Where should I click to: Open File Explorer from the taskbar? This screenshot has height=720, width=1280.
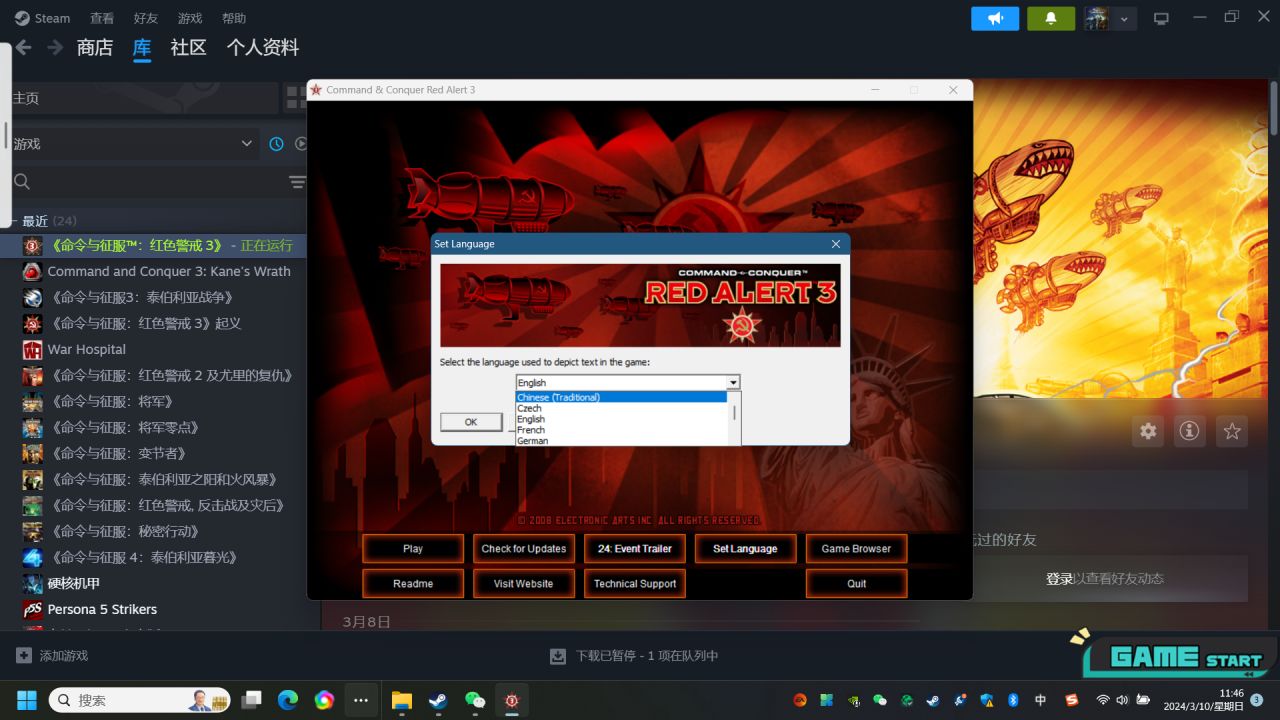tap(401, 700)
